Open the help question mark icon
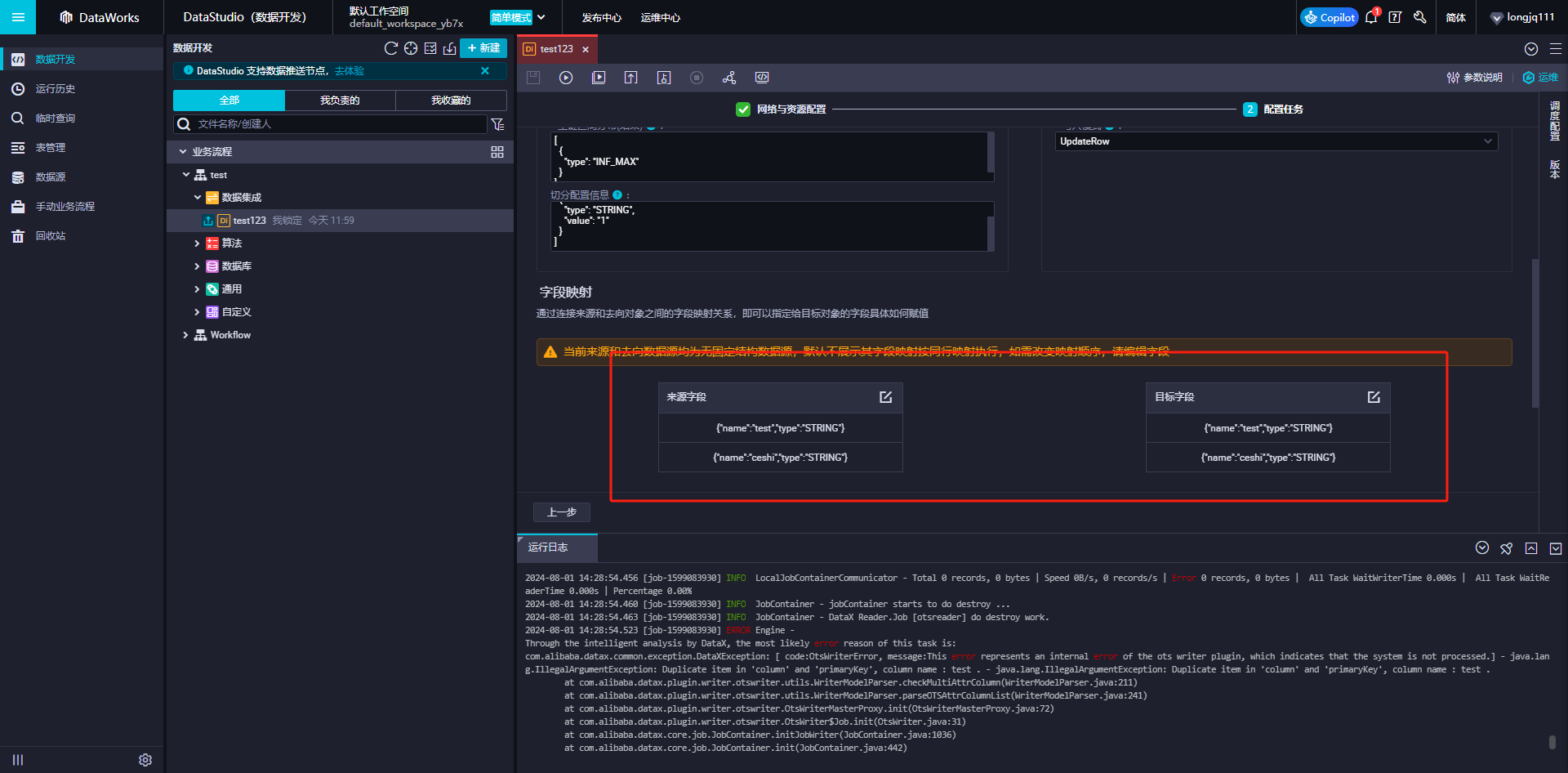The image size is (1568, 773). pyautogui.click(x=1395, y=17)
